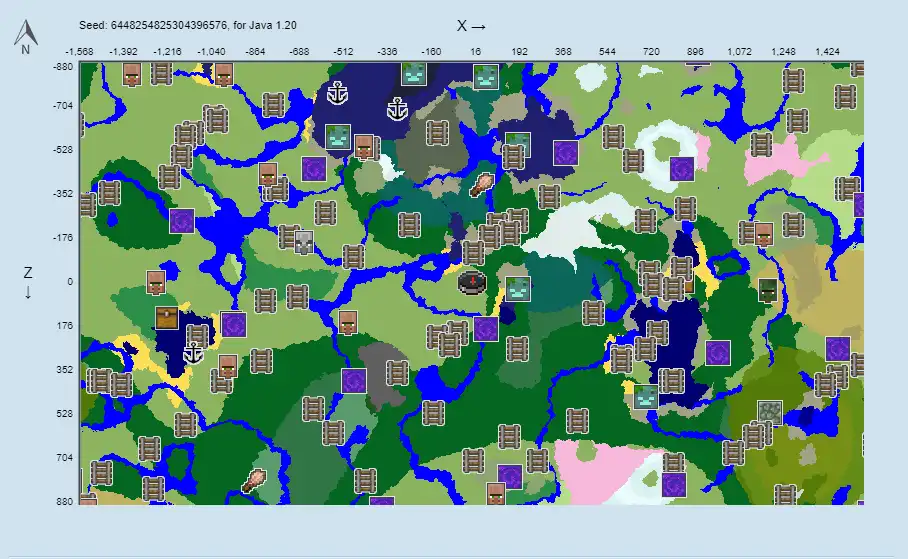Select the mineshaft rail partly under the pillager outpost
Image resolution: width=908 pixels, height=559 pixels.
288,237
